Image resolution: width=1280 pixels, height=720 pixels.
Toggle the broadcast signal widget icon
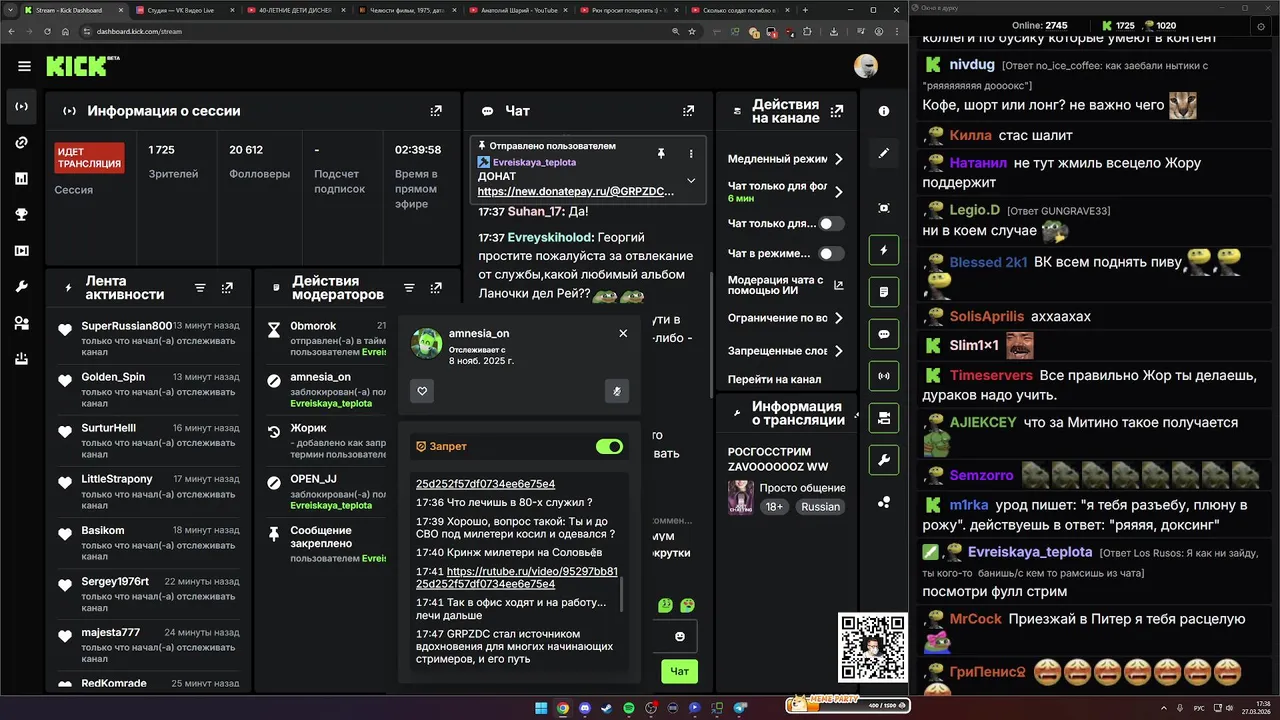[884, 376]
